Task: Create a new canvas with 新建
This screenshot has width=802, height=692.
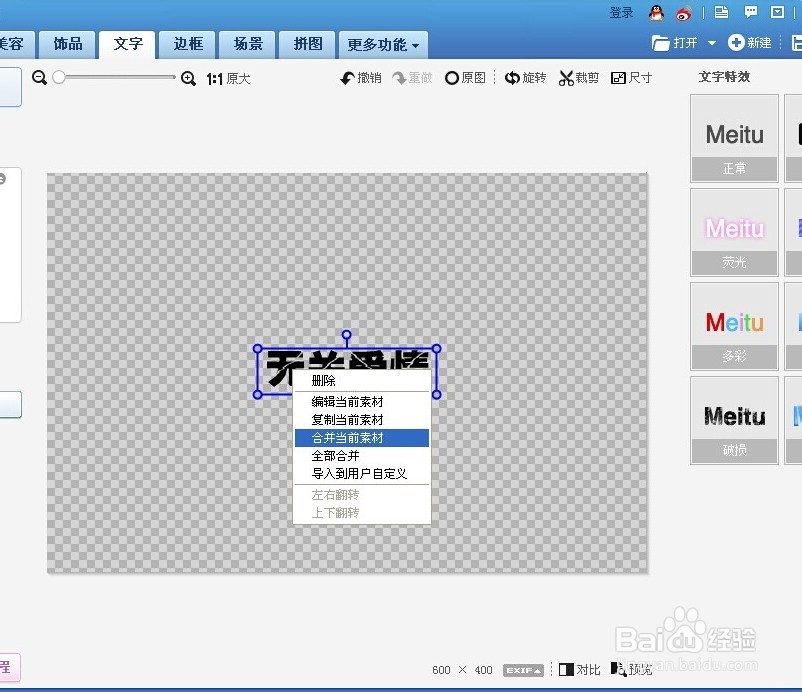Action: click(749, 43)
